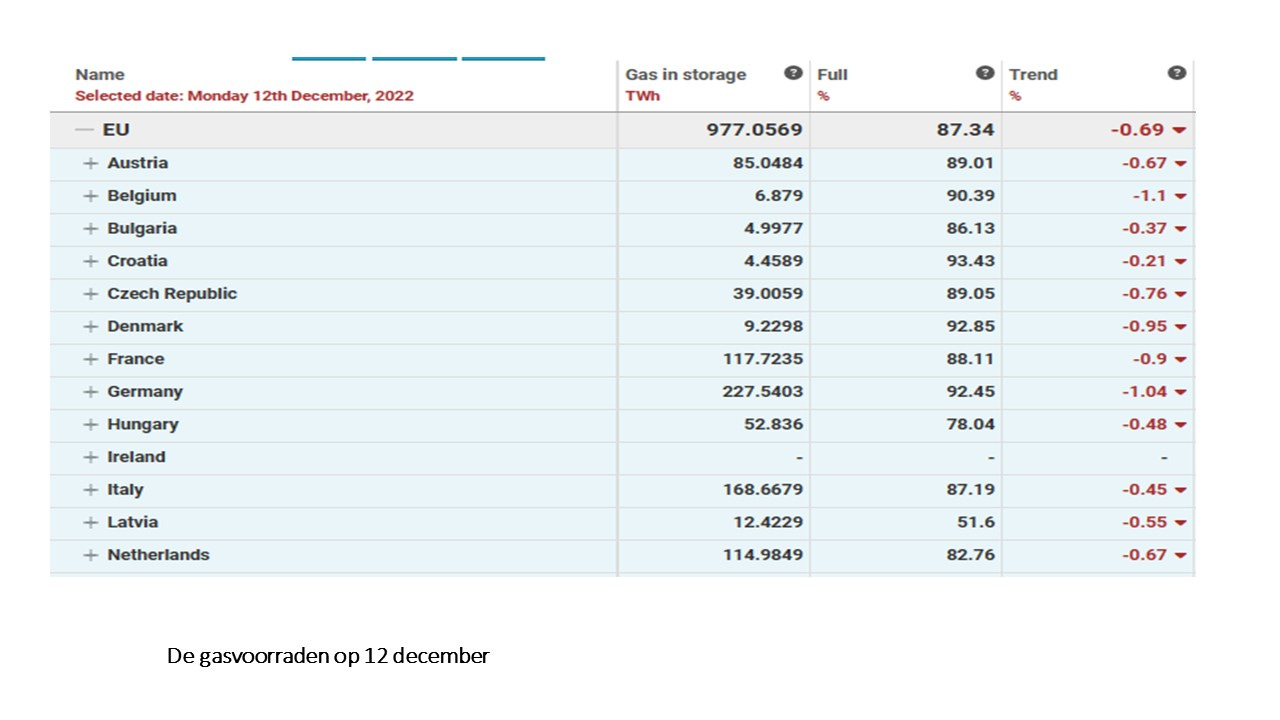This screenshot has height=720, width=1280.
Task: Open help icon for Gas in storage column
Action: point(793,73)
